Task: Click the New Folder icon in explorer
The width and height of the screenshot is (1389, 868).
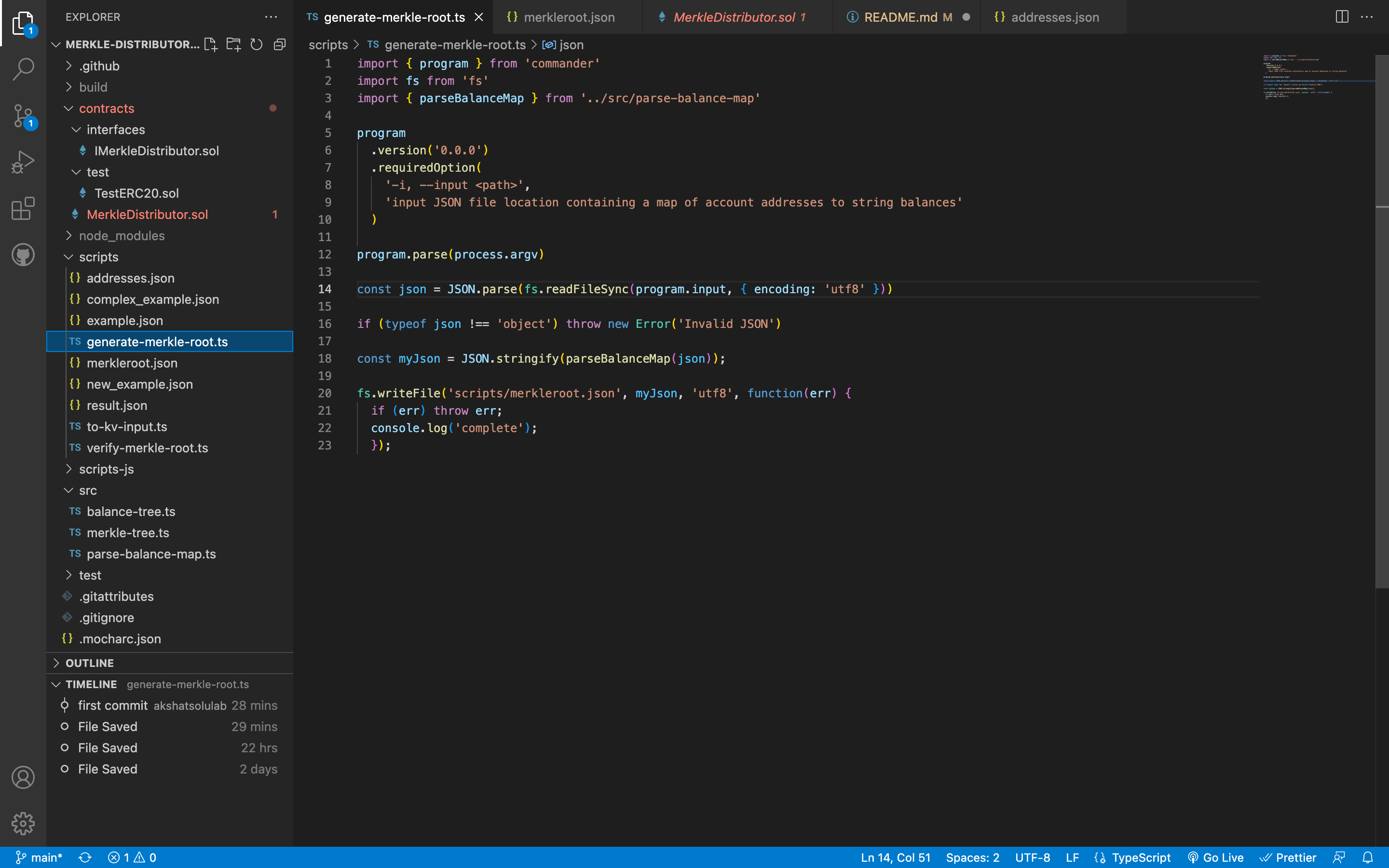Action: (233, 44)
